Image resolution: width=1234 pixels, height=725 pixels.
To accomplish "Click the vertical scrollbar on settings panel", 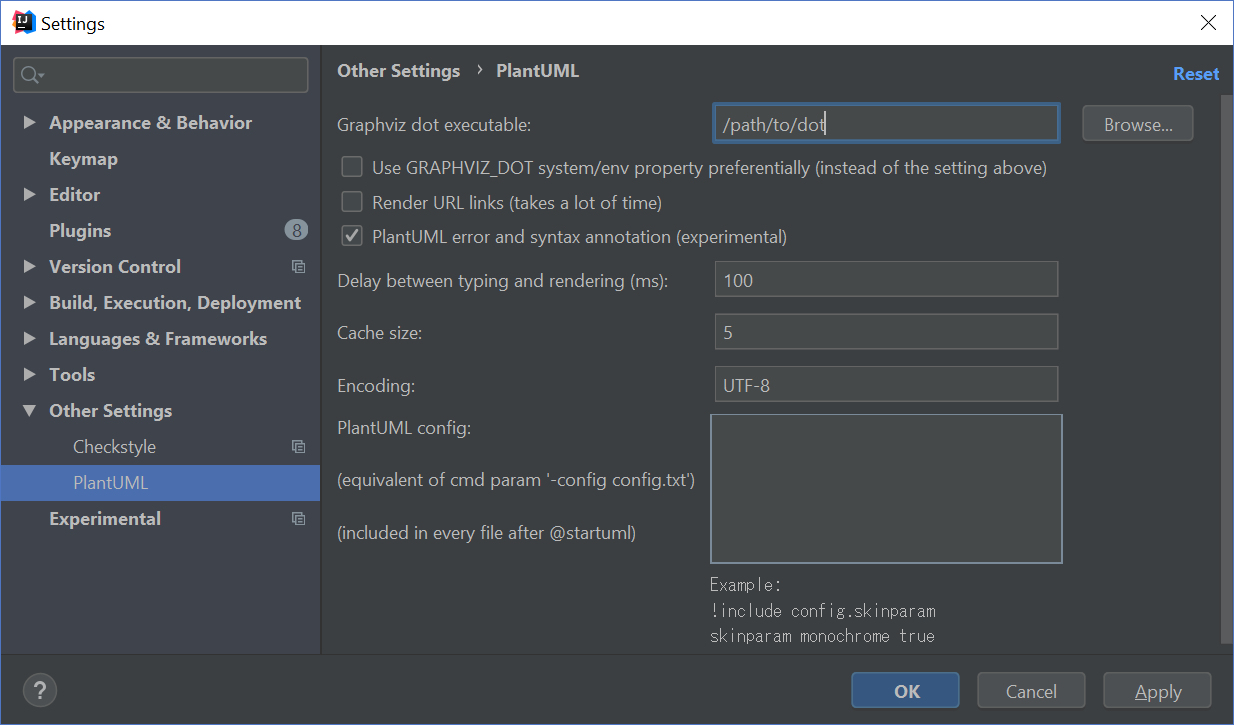I will click(1227, 370).
